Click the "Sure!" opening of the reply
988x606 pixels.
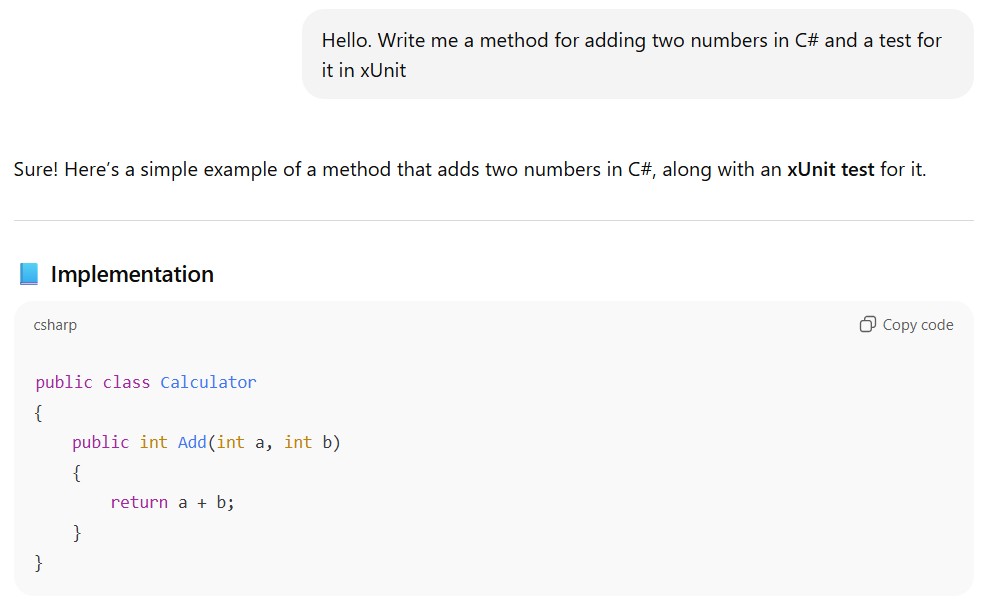36,169
